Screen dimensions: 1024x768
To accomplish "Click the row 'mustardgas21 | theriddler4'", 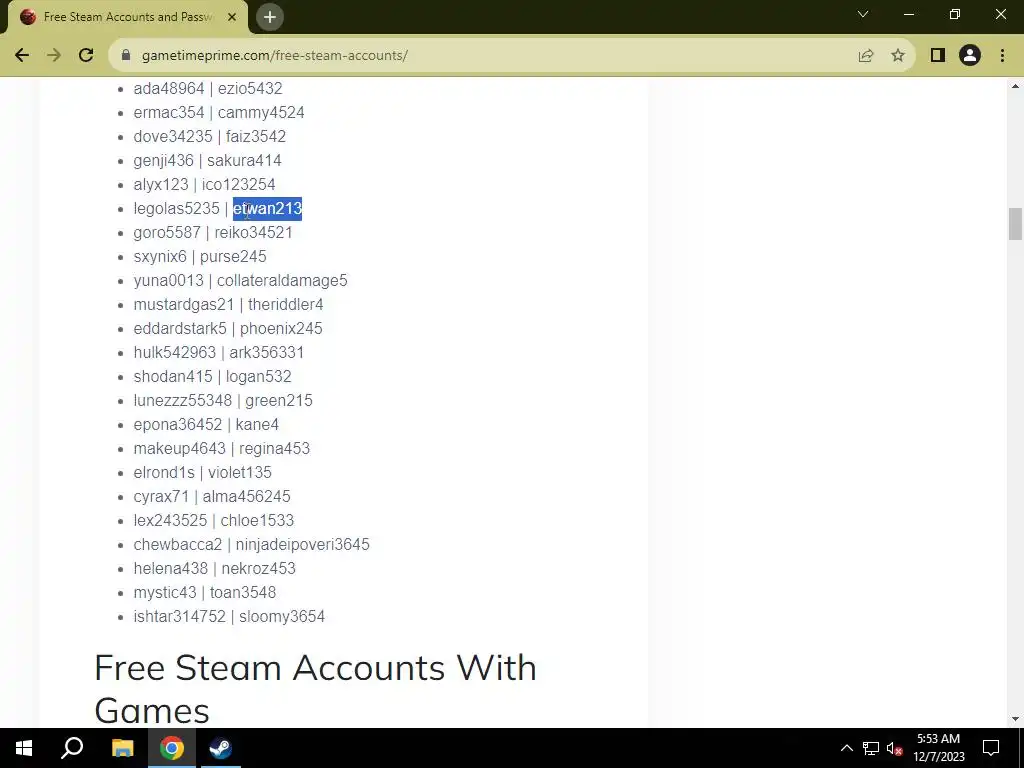I will pos(229,304).
